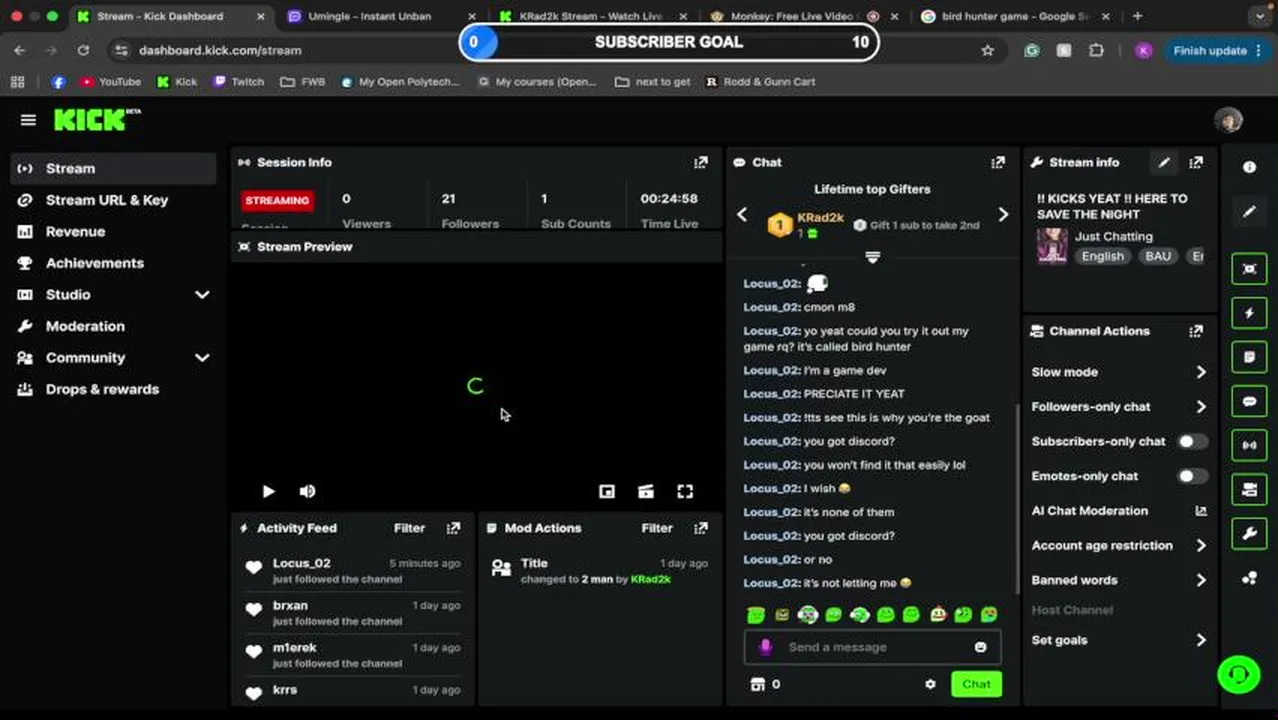Image resolution: width=1278 pixels, height=720 pixels.
Task: Show next top gifter with right arrow
Action: click(x=1003, y=215)
